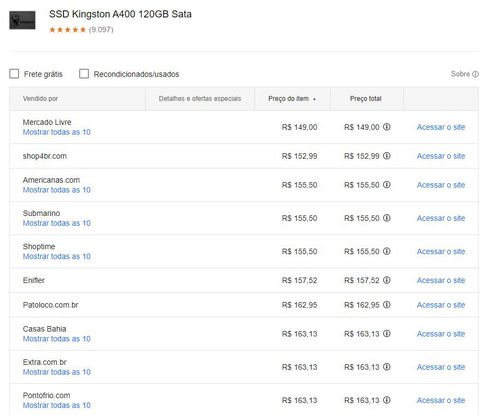Viewport: 500px width, 415px height.
Task: Click SSD Kingston A400 120GB Sata title
Action: coord(120,14)
